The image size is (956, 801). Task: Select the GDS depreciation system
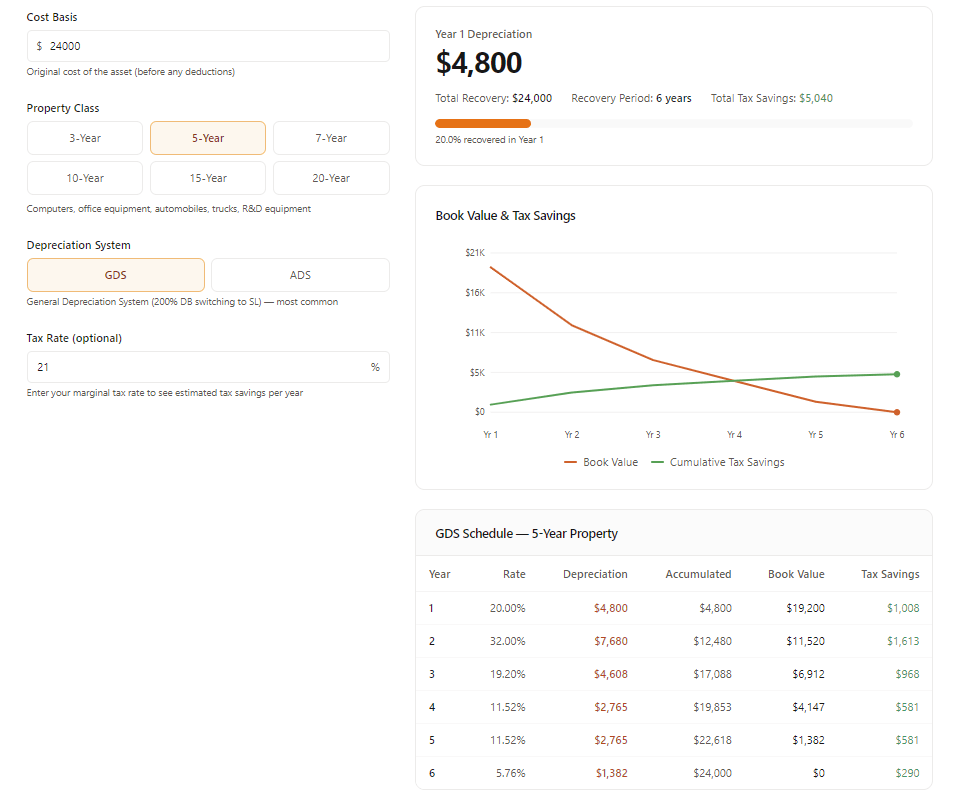(116, 275)
